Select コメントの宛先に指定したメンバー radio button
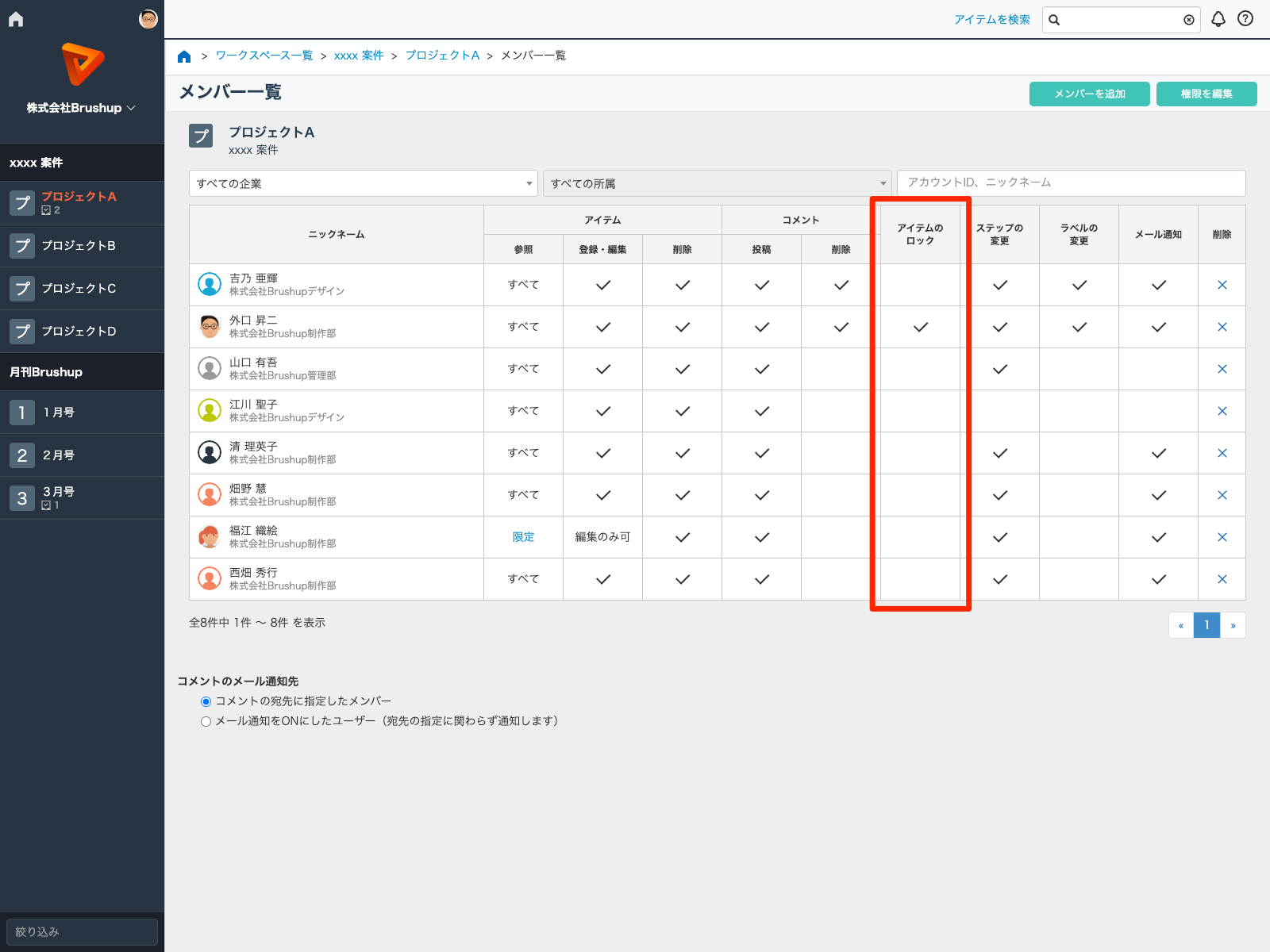 tap(206, 701)
